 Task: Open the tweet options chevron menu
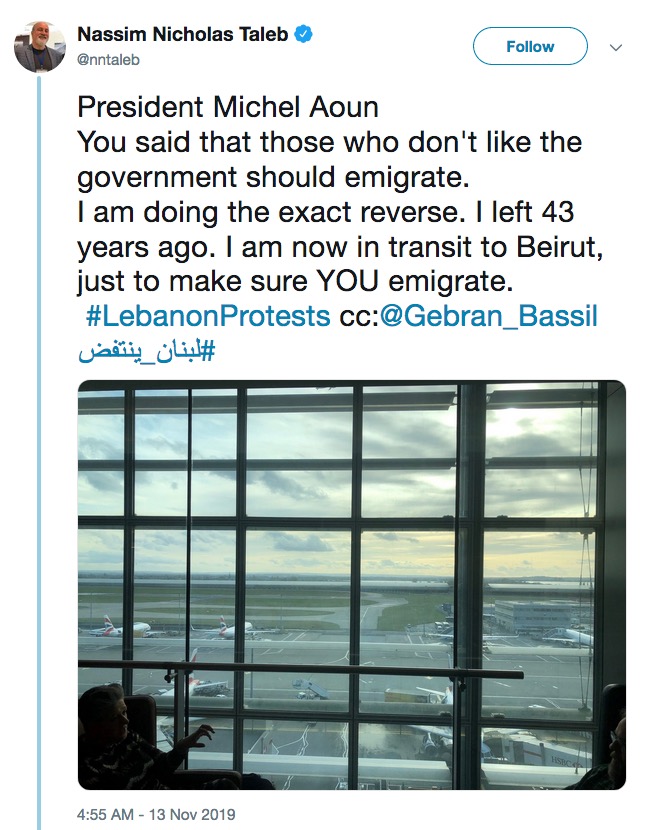(616, 47)
